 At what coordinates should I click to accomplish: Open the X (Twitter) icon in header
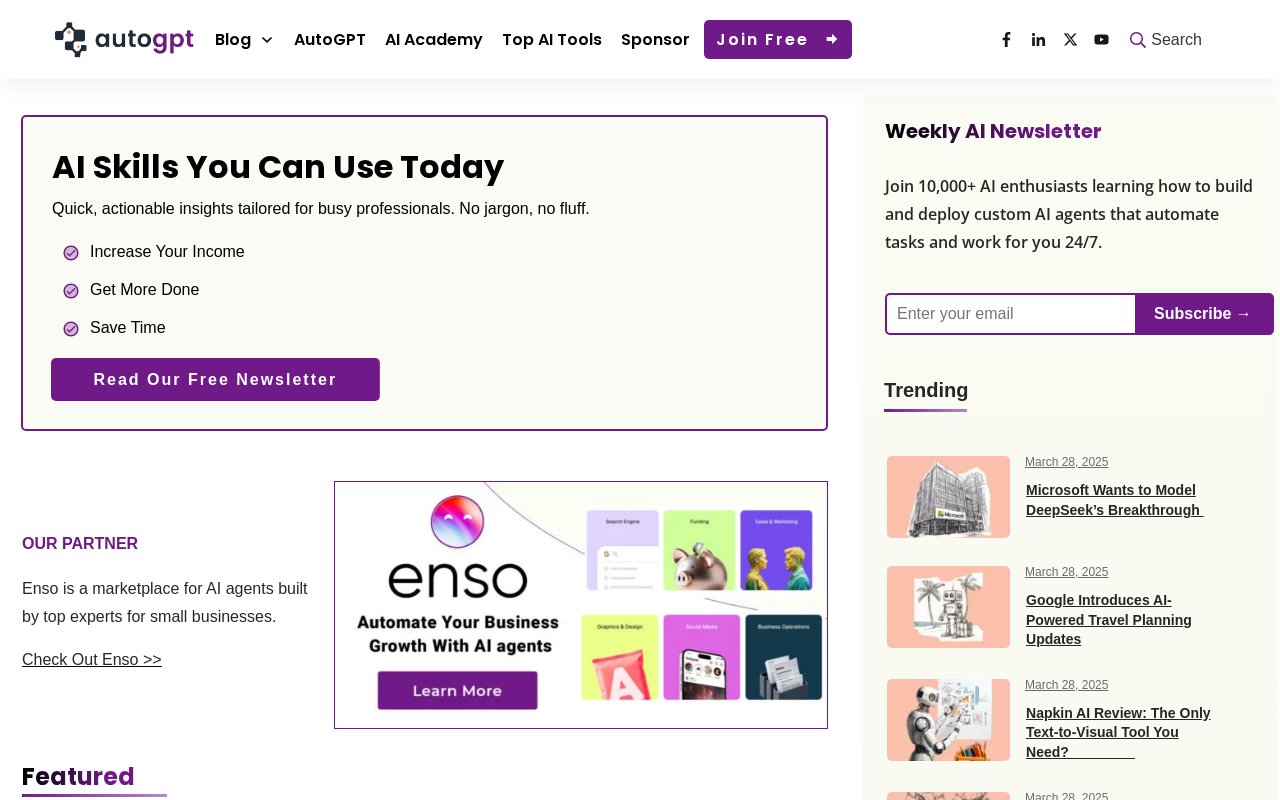(1070, 40)
